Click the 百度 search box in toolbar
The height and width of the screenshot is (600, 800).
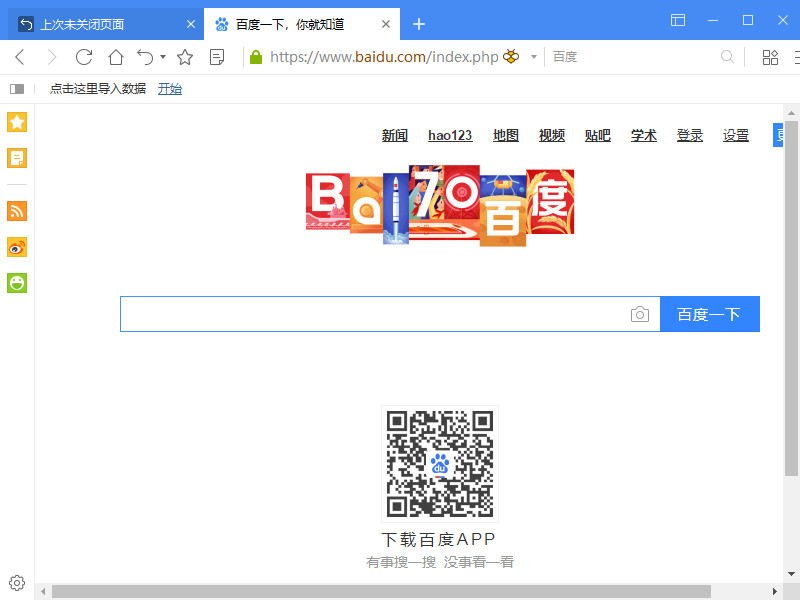coord(633,57)
